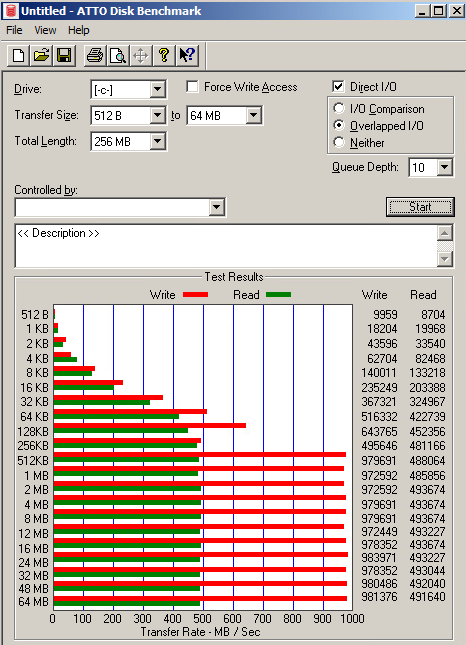466x645 pixels.
Task: Click write value 495646
Action: tap(379, 445)
